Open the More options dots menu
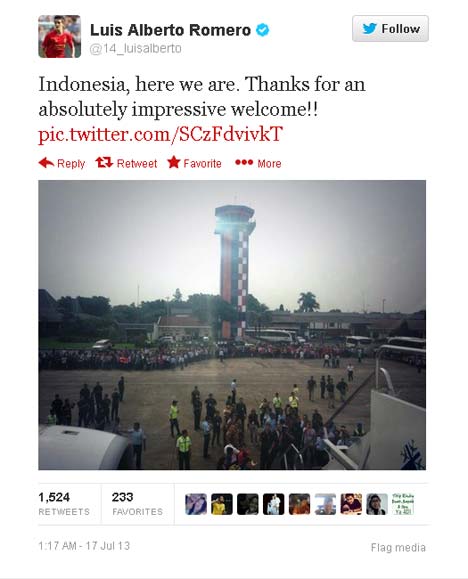The image size is (468, 579). point(244,162)
